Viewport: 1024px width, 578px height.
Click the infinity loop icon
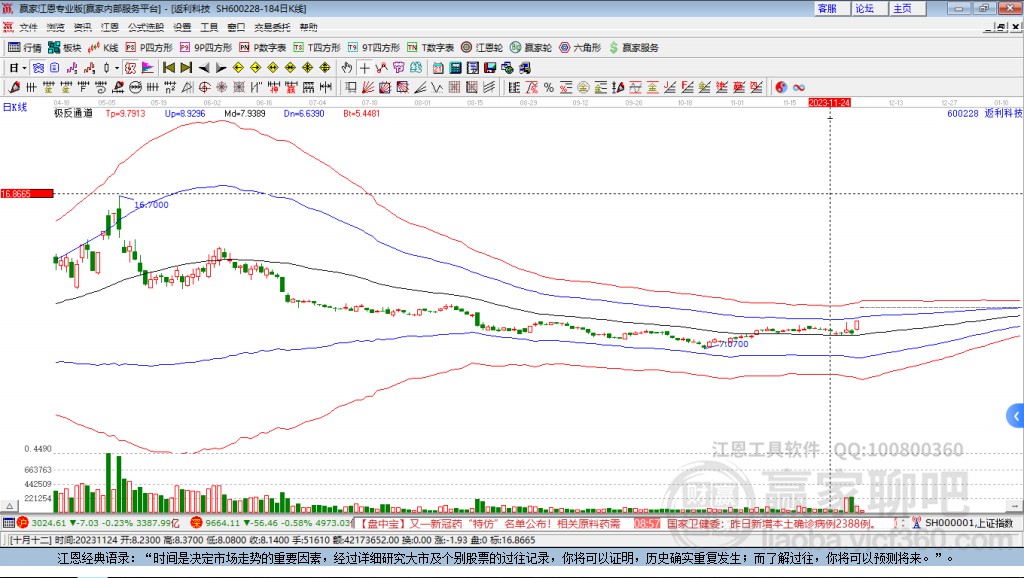click(799, 88)
